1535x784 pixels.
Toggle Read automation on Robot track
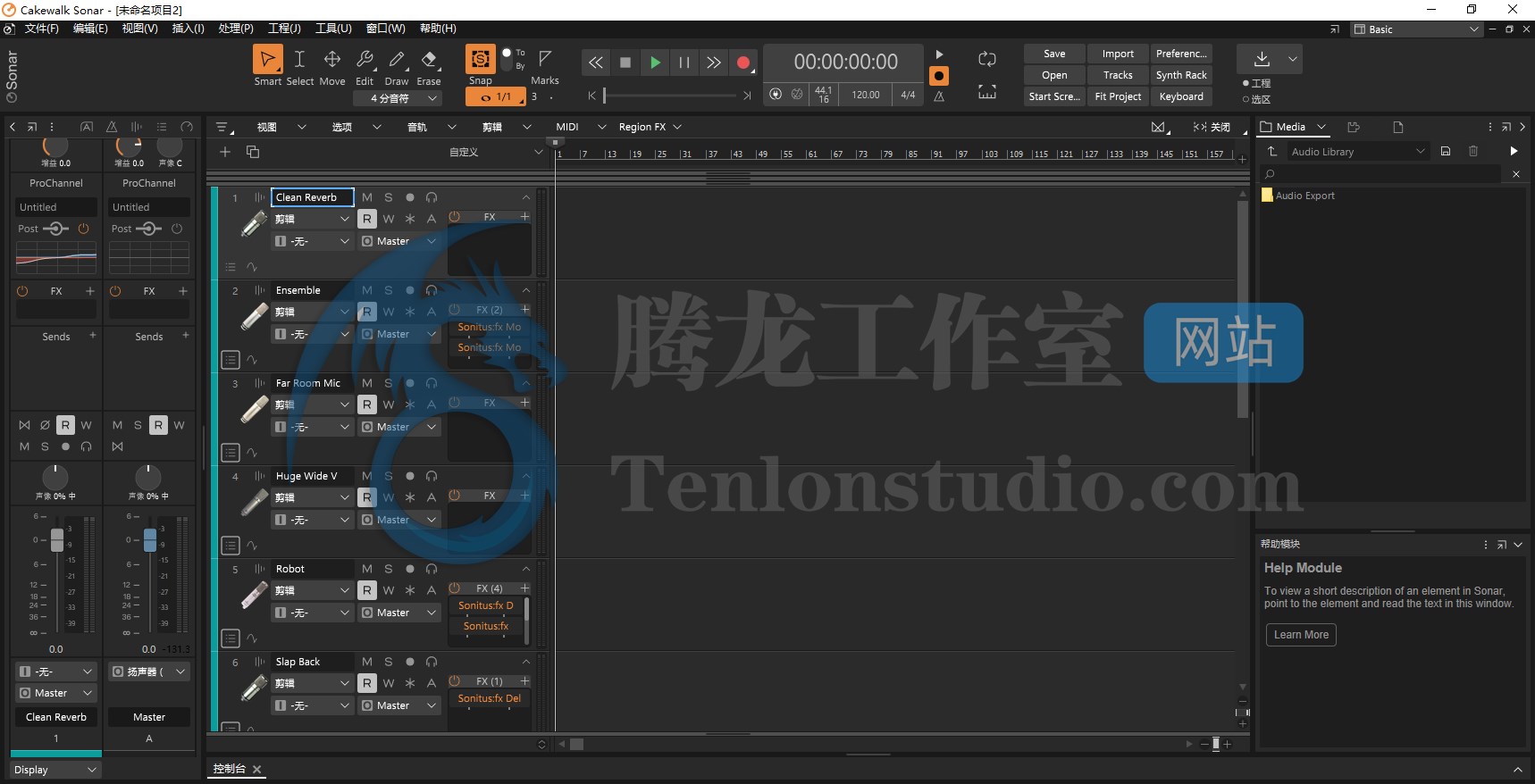click(366, 590)
